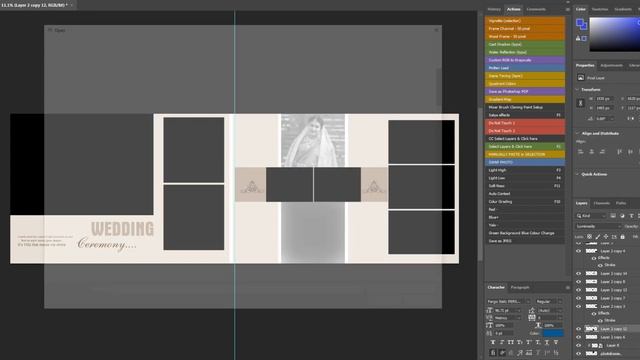Screen dimensions: 640x360
Task: Filter layers by type layers icon
Action: (x=631, y=216)
